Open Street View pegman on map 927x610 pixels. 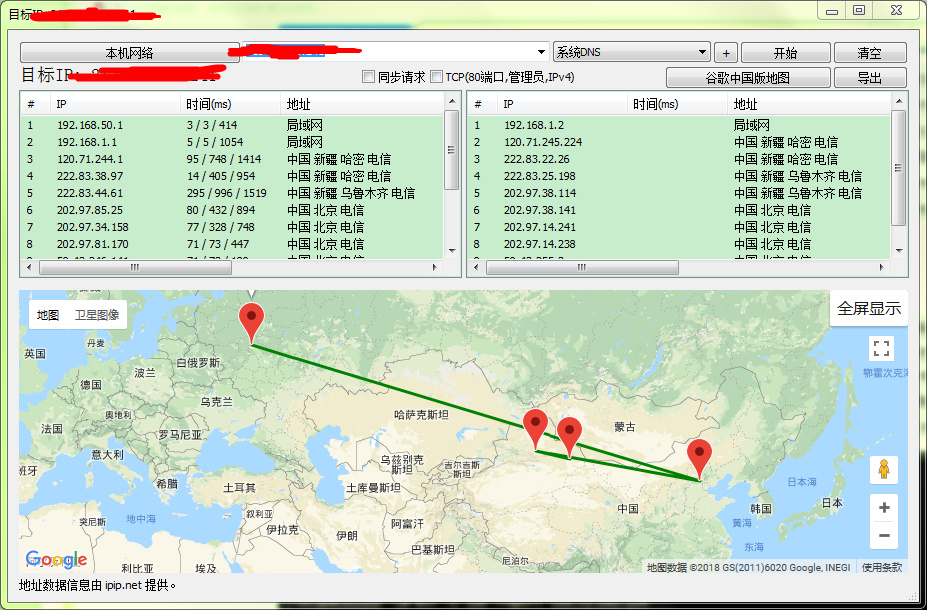tap(884, 470)
